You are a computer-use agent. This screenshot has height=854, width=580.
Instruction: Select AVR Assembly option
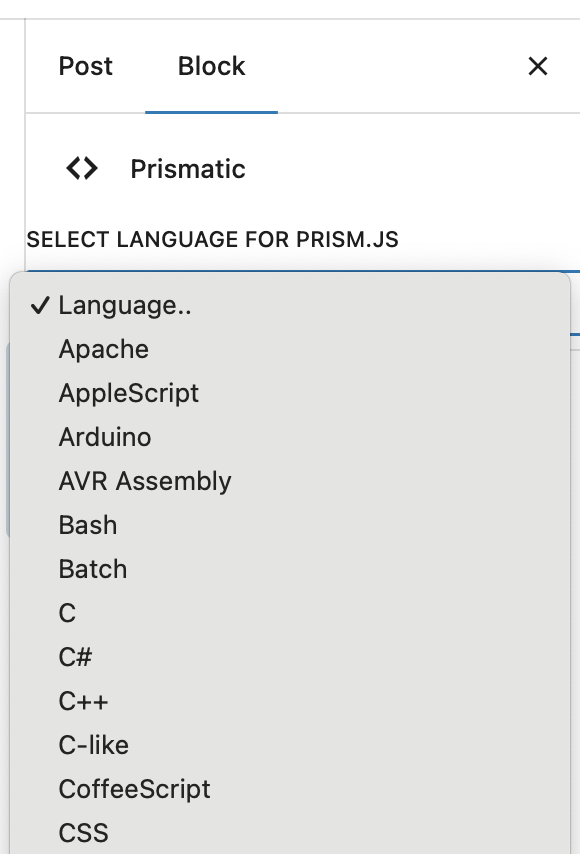click(x=290, y=481)
